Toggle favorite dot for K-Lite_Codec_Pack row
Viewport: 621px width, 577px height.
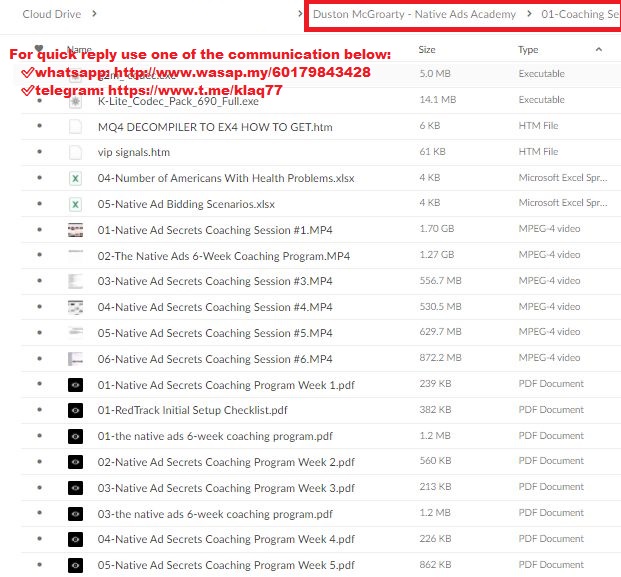pos(39,101)
